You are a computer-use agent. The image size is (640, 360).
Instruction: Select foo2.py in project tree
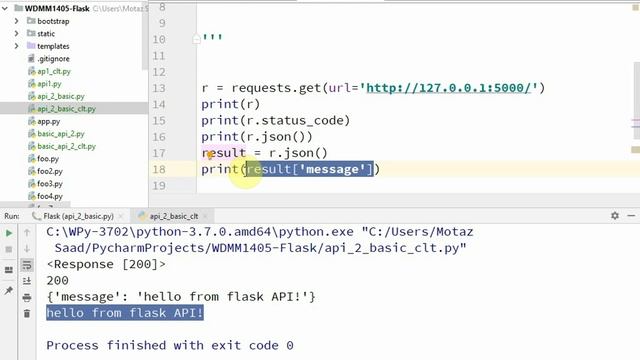50,171
